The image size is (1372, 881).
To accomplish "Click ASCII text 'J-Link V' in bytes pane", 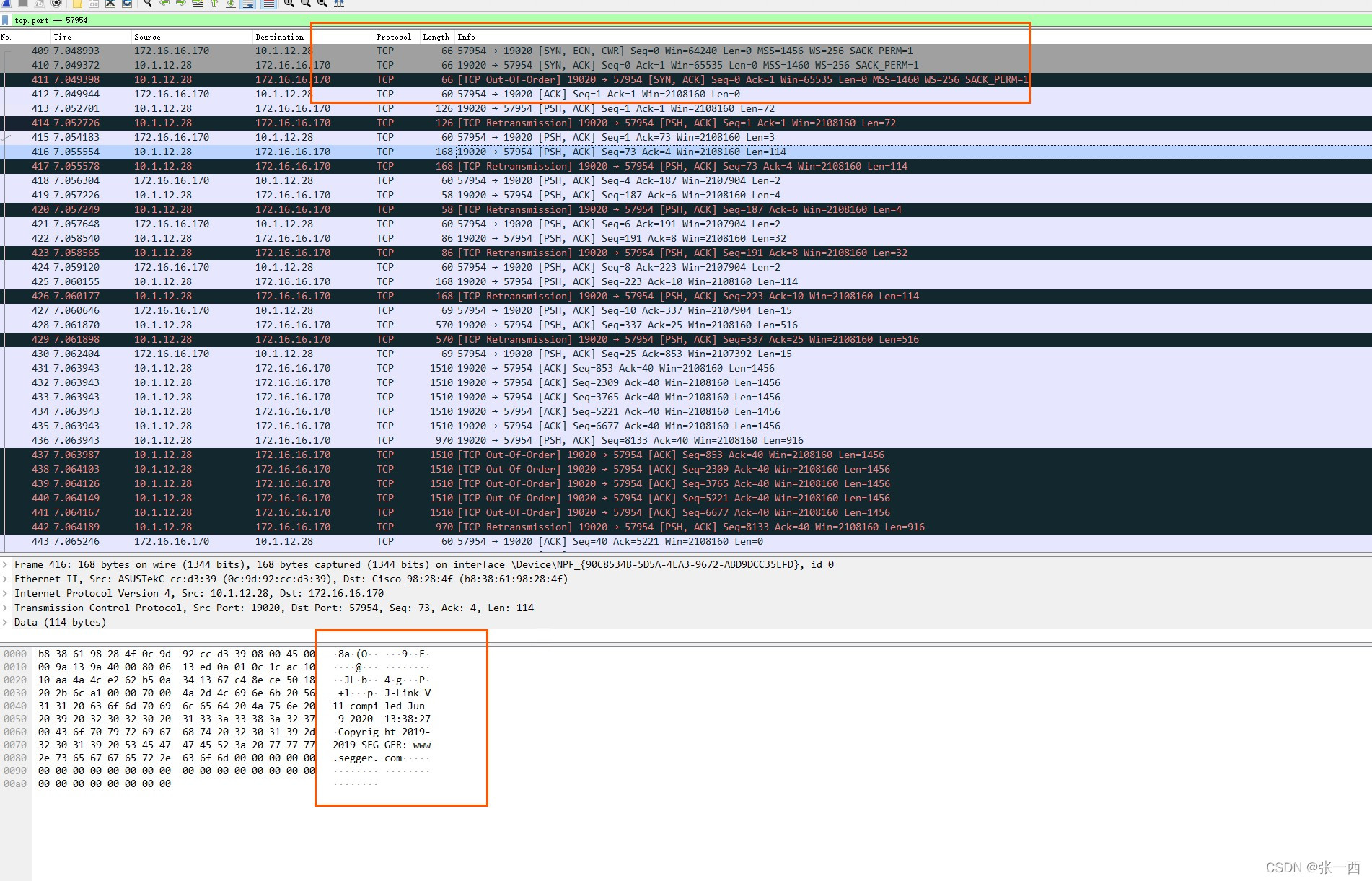I will click(408, 693).
